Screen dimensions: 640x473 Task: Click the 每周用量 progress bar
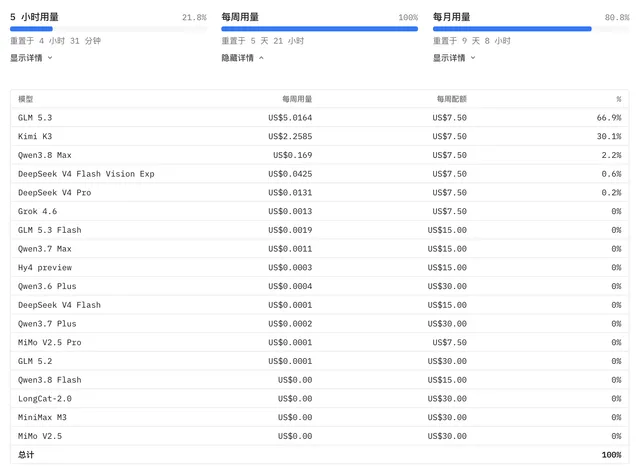[320, 29]
